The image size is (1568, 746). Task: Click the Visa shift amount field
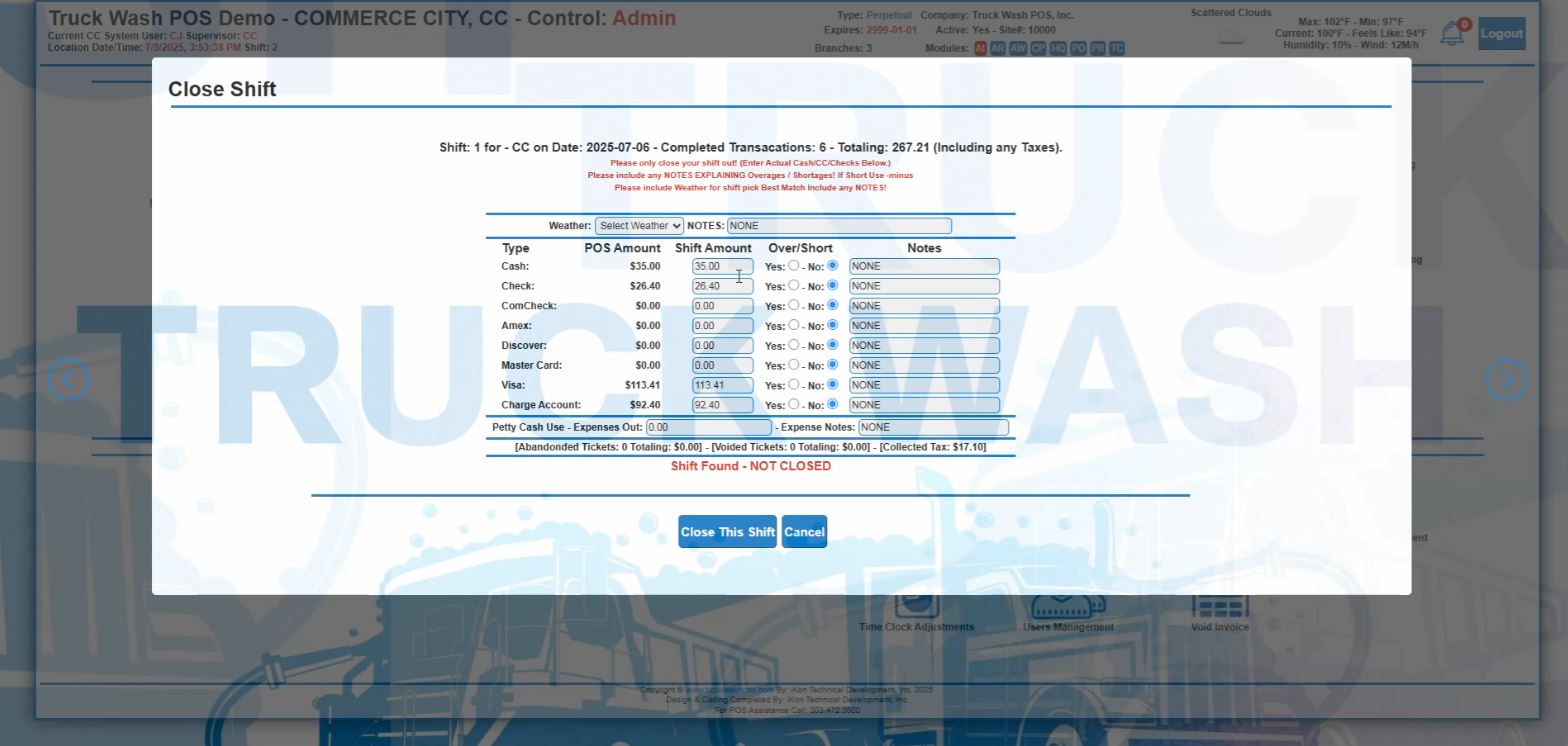[x=723, y=385]
